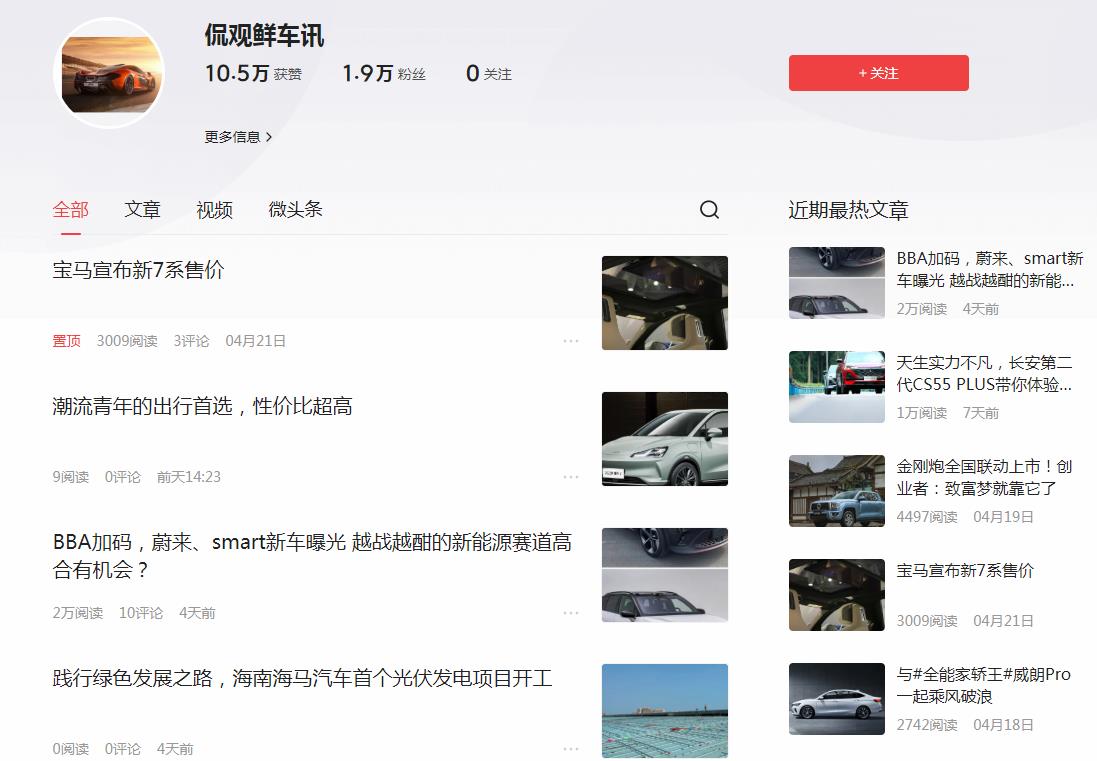This screenshot has height=761, width=1097.
Task: Open sidebar article 天生实力不凡，长安第二代CS55 PLUS
Action: pos(984,374)
